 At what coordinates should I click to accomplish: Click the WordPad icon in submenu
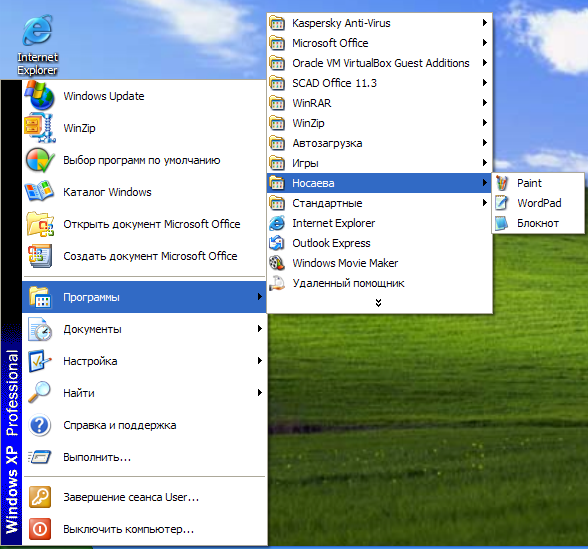pos(502,203)
